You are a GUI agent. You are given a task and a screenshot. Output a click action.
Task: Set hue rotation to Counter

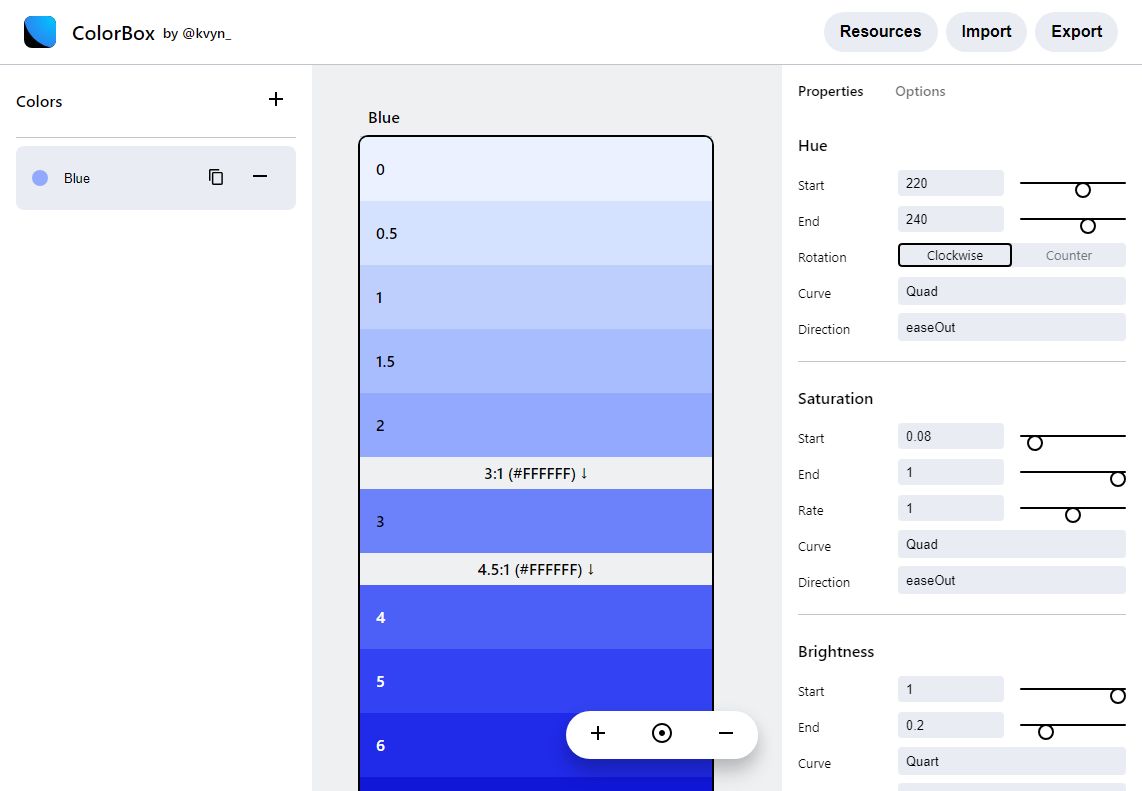click(x=1068, y=255)
